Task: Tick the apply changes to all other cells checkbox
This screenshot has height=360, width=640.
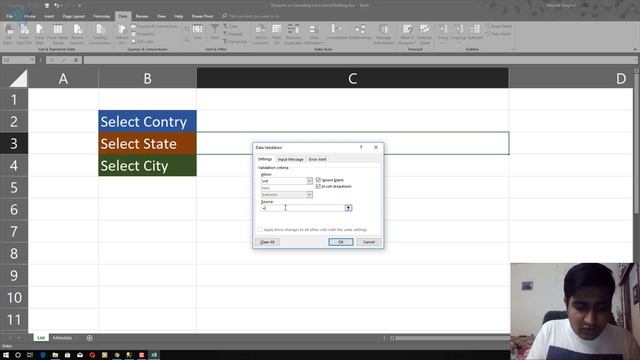Action: [260, 230]
